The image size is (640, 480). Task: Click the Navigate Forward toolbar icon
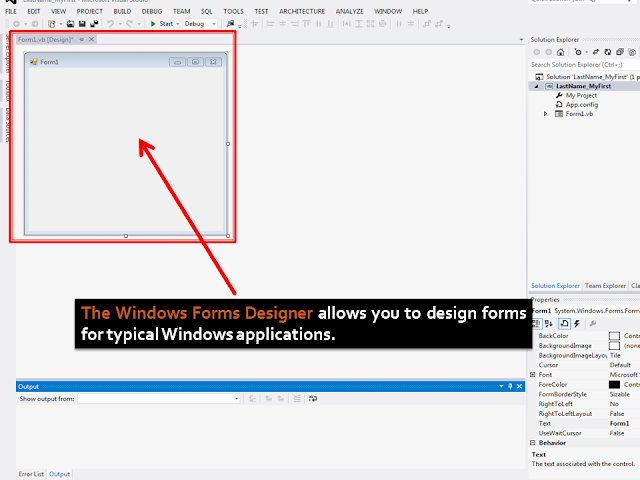[x=35, y=24]
